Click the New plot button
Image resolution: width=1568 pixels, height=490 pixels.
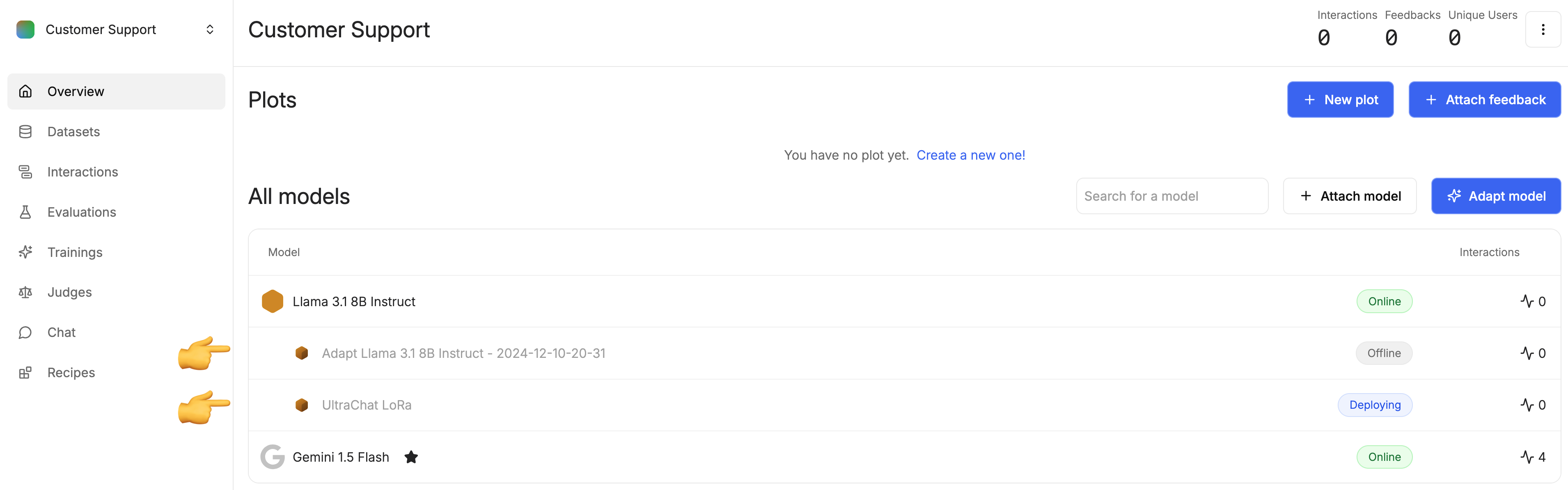tap(1340, 100)
